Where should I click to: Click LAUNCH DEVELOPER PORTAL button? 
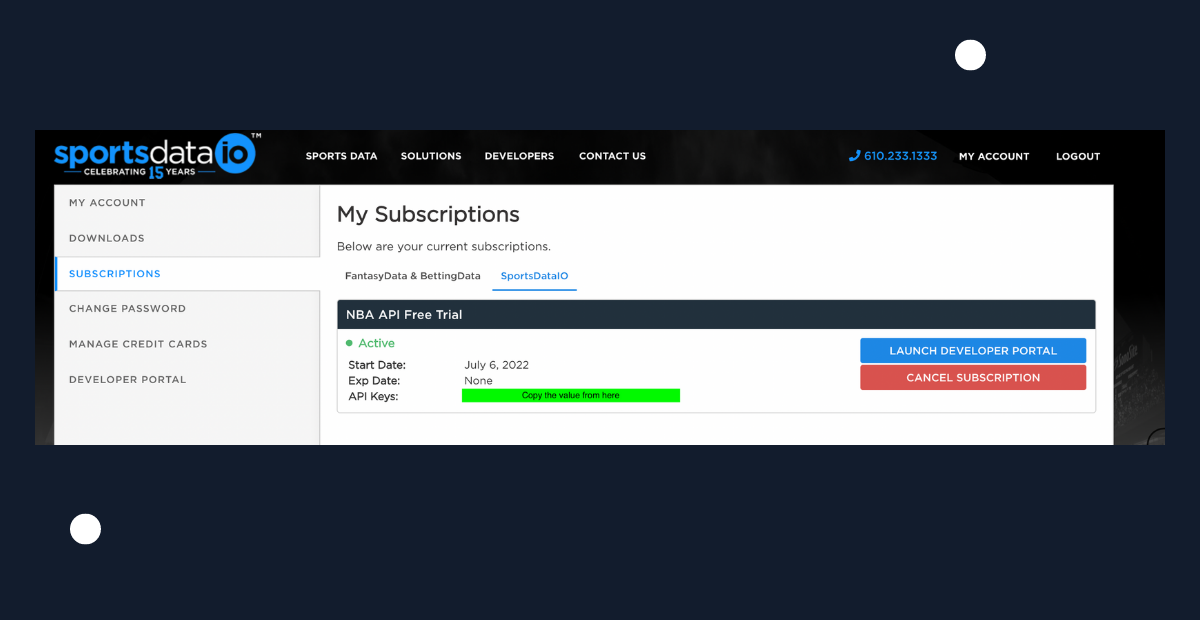(973, 351)
